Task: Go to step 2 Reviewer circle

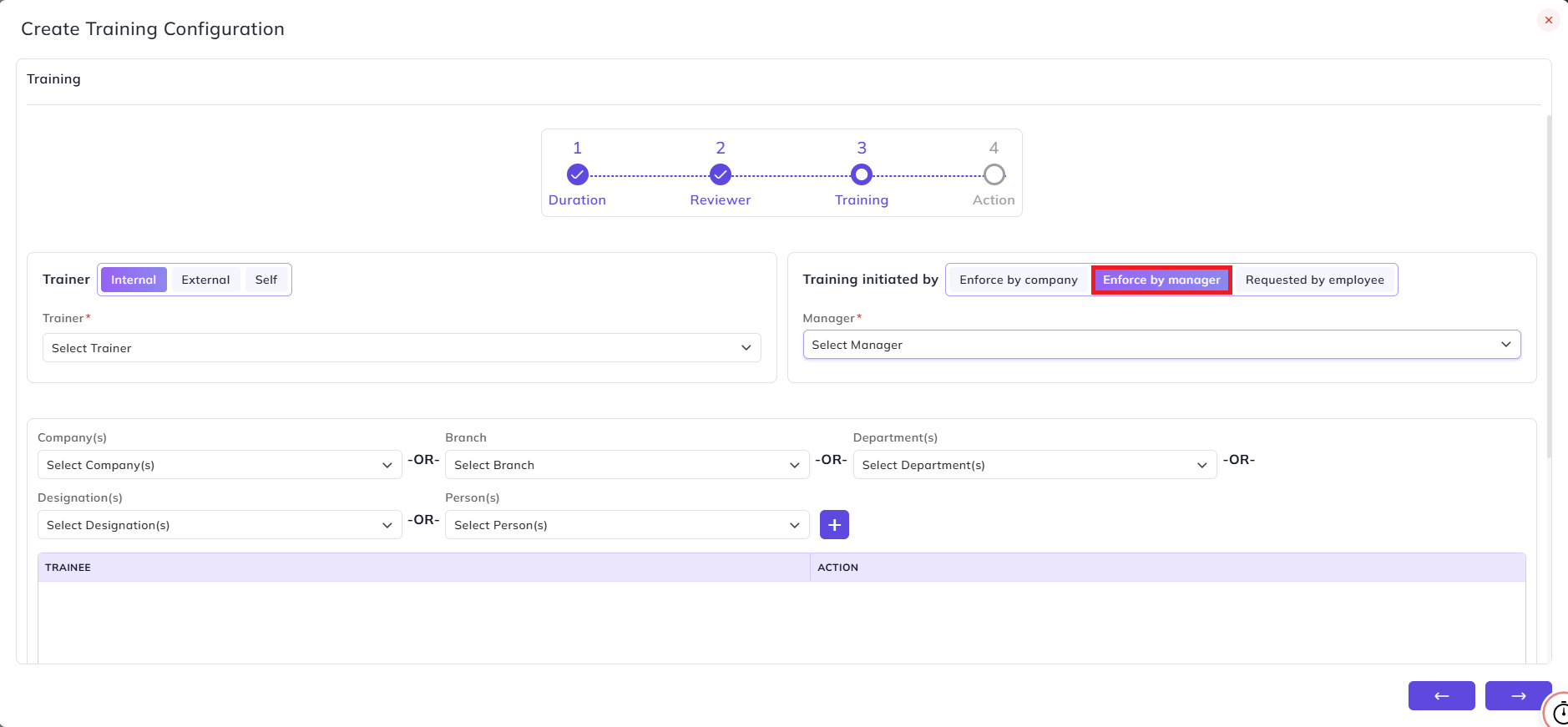Action: coord(721,174)
